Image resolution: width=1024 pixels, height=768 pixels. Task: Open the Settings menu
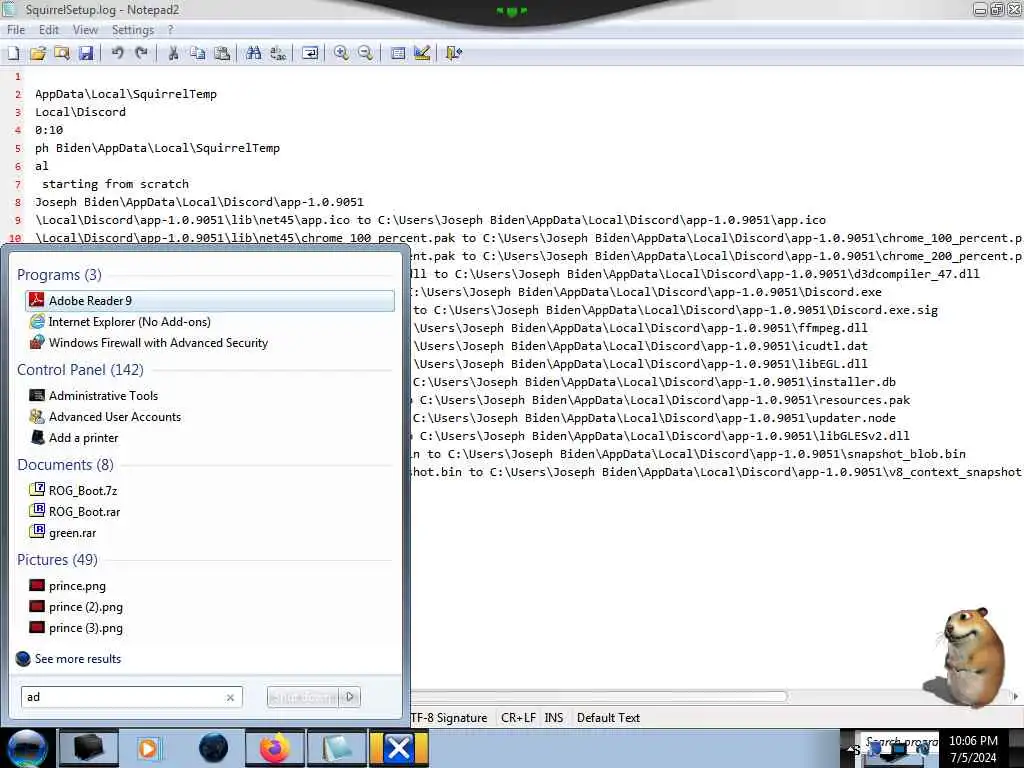tap(133, 30)
